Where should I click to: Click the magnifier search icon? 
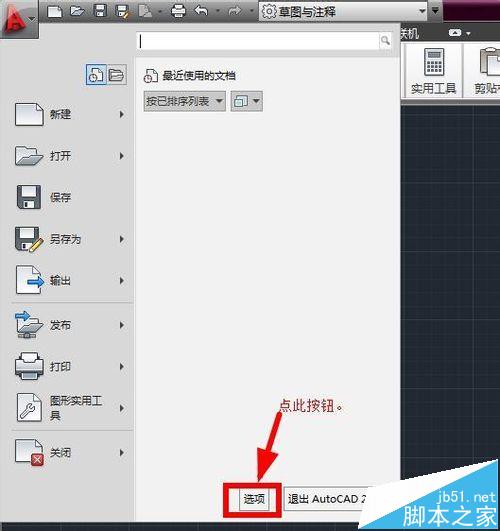[x=386, y=41]
